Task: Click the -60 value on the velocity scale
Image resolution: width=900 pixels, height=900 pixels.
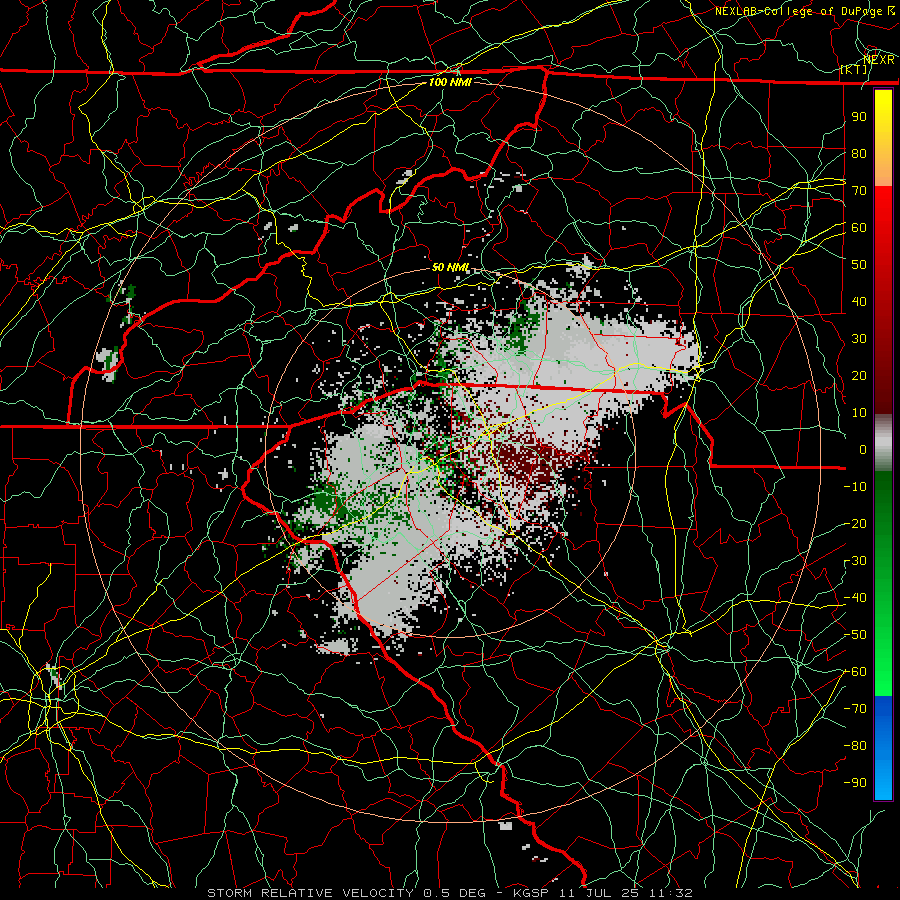Action: [855, 672]
